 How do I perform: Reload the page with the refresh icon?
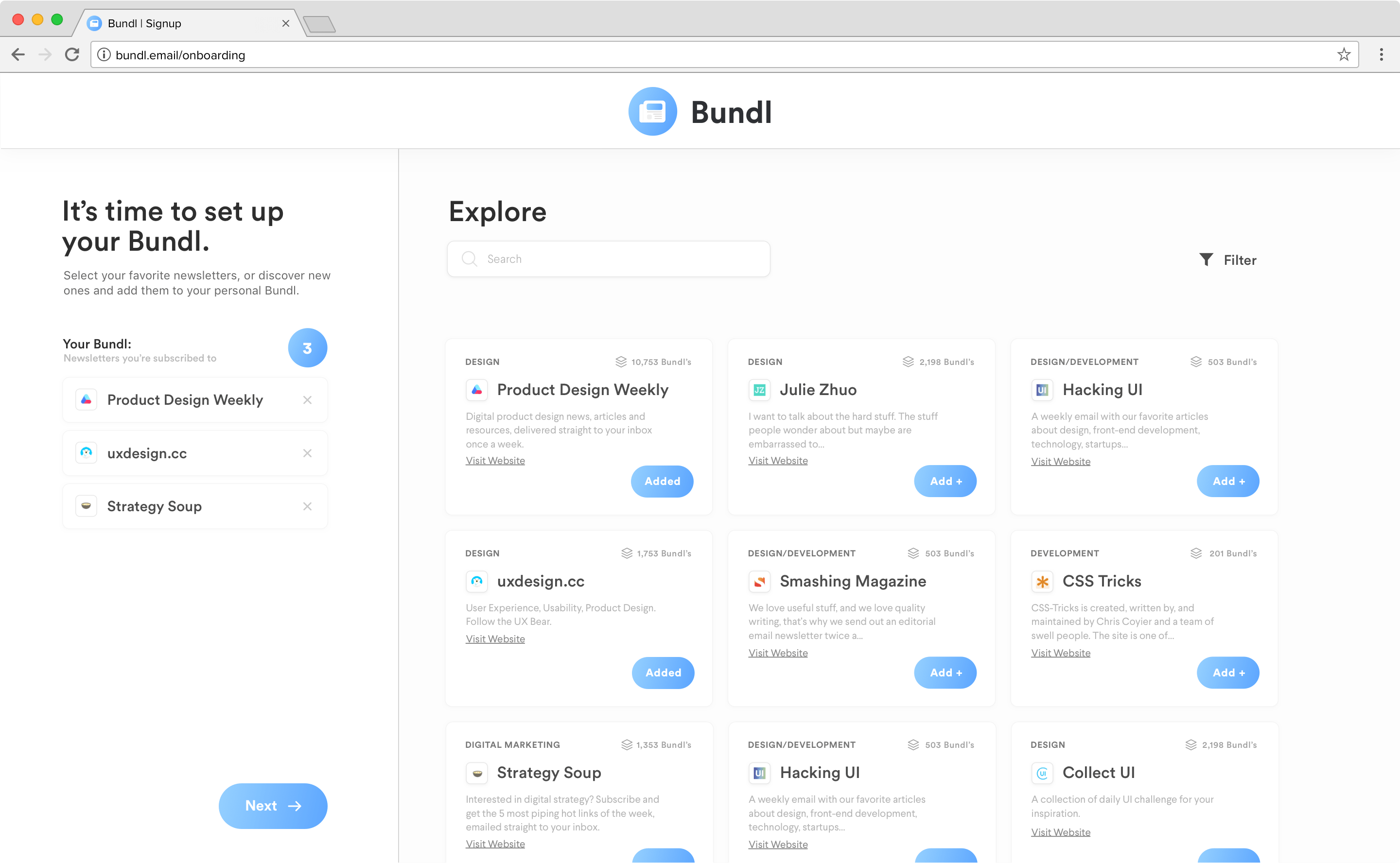[x=72, y=55]
